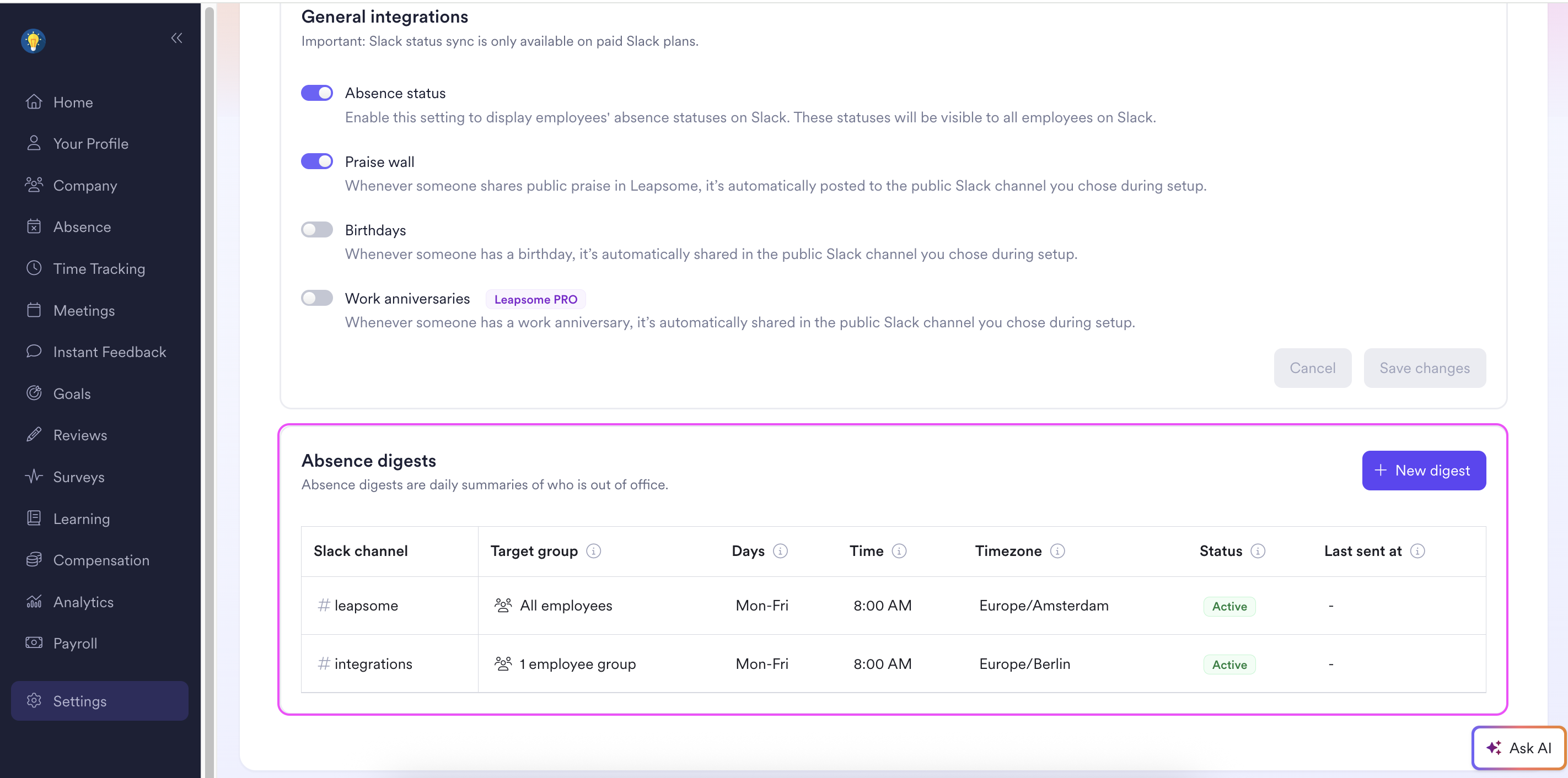Screen dimensions: 1568x778
Task: Open the Time Tracking menu item
Action: coord(99,268)
